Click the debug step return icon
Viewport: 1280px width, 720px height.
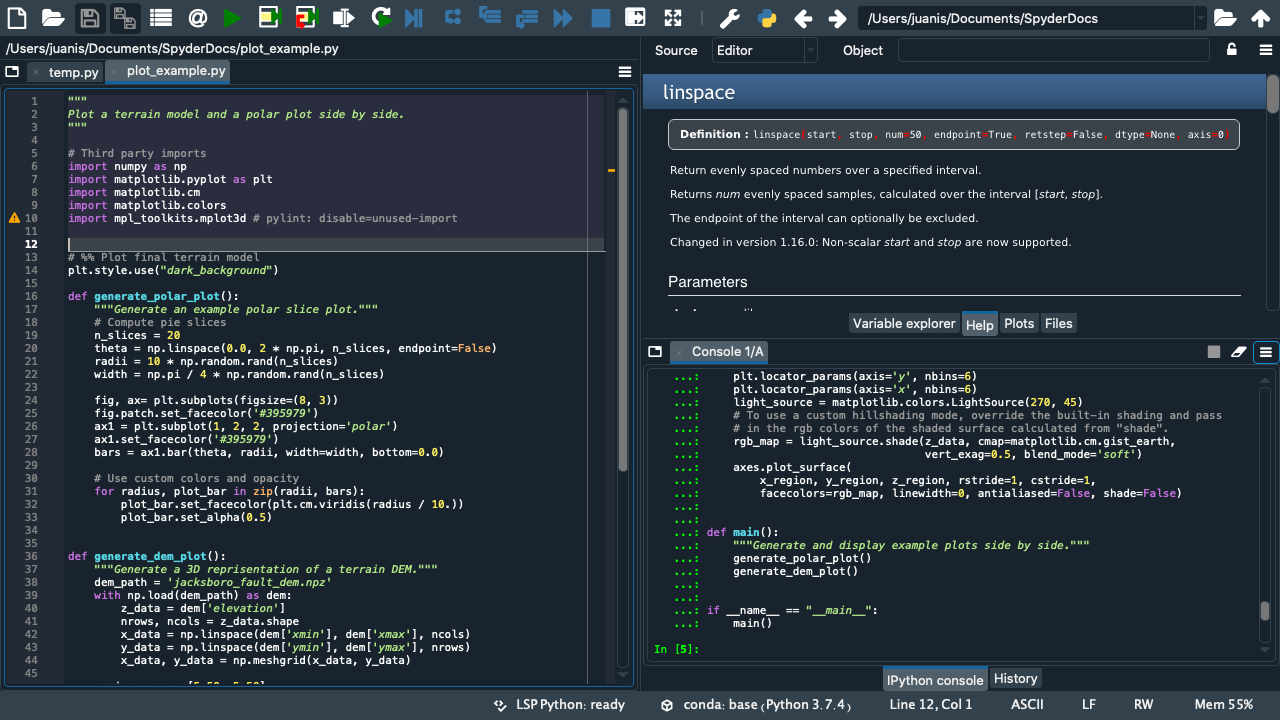526,17
